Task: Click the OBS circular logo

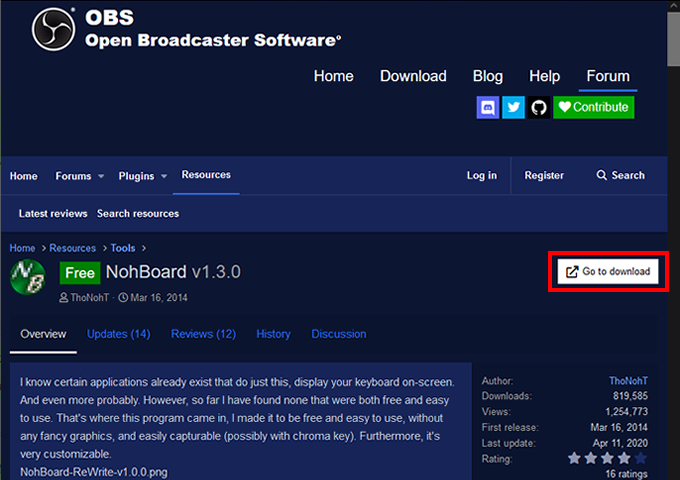Action: tap(53, 29)
